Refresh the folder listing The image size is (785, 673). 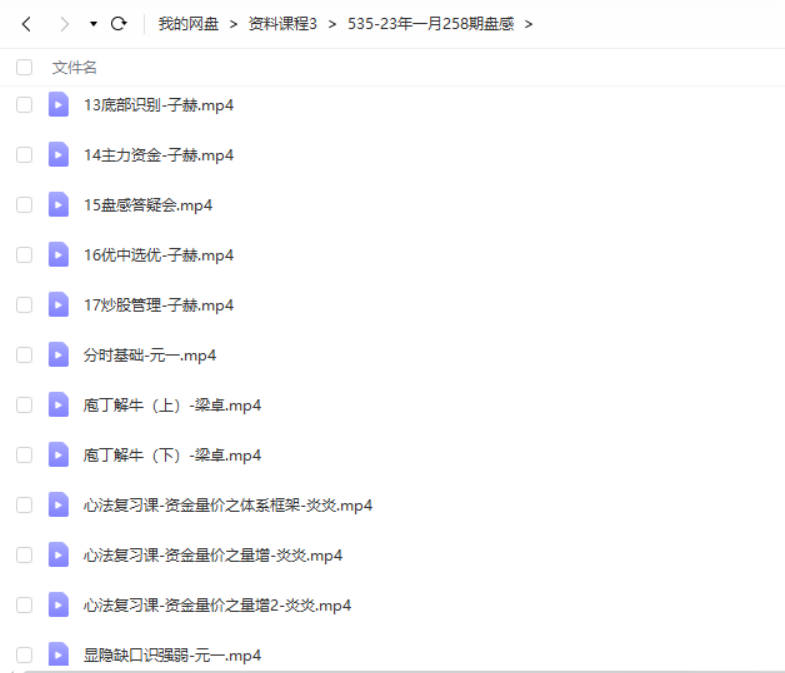(119, 24)
